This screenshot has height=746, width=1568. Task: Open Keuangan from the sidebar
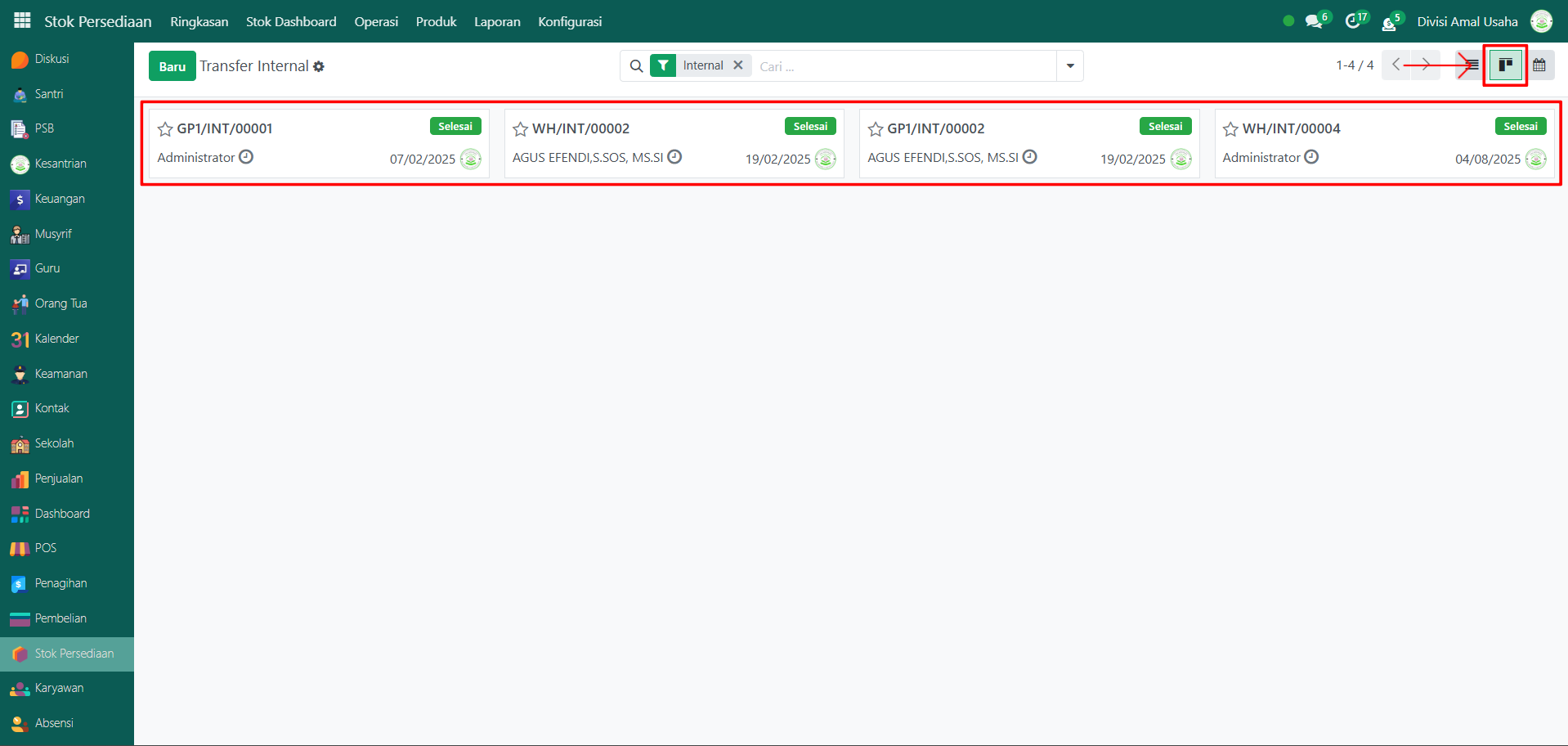pos(59,199)
